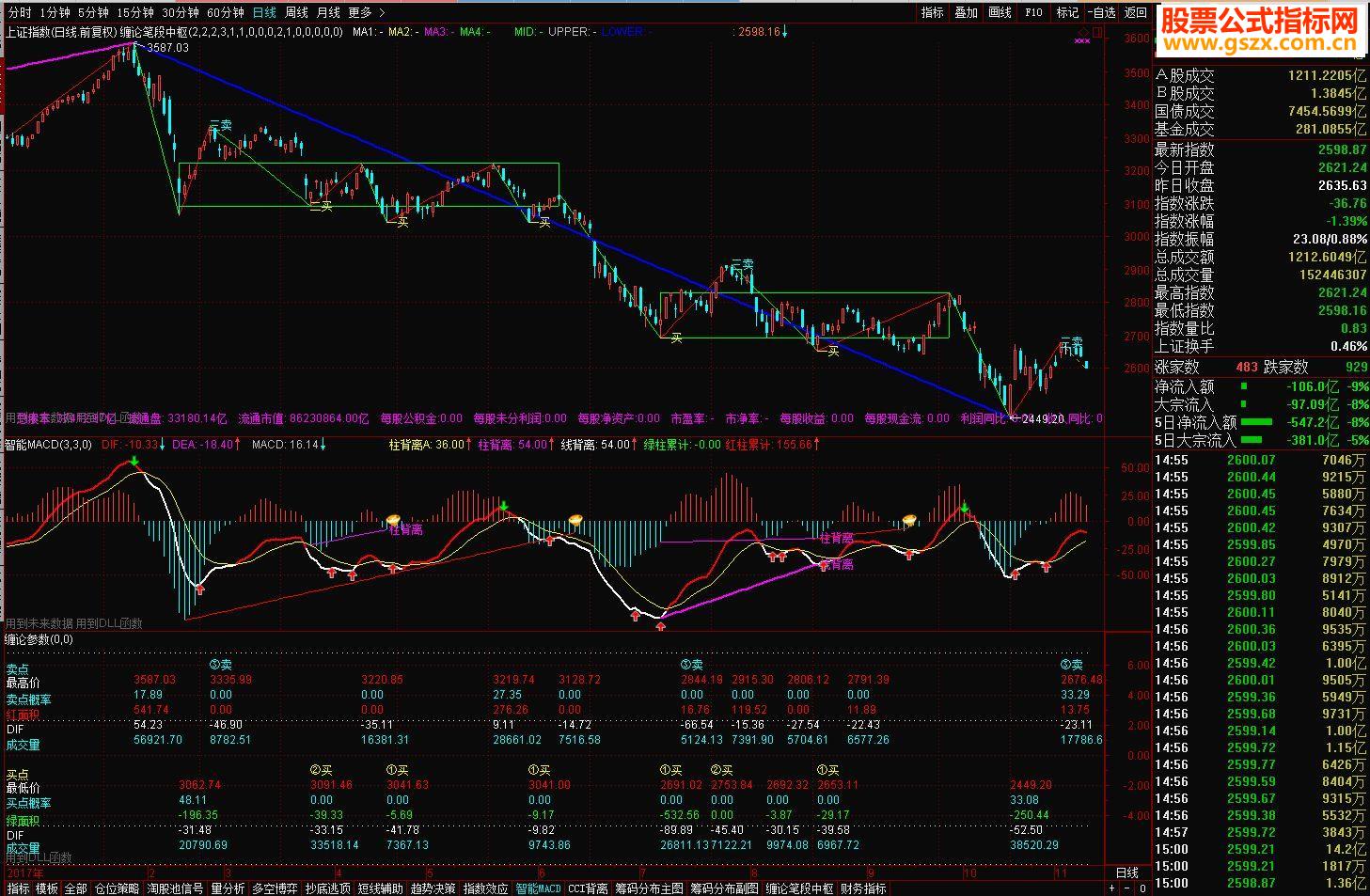This screenshot has width=1370, height=896.
Task: Open the 量分析 tab
Action: tap(228, 888)
